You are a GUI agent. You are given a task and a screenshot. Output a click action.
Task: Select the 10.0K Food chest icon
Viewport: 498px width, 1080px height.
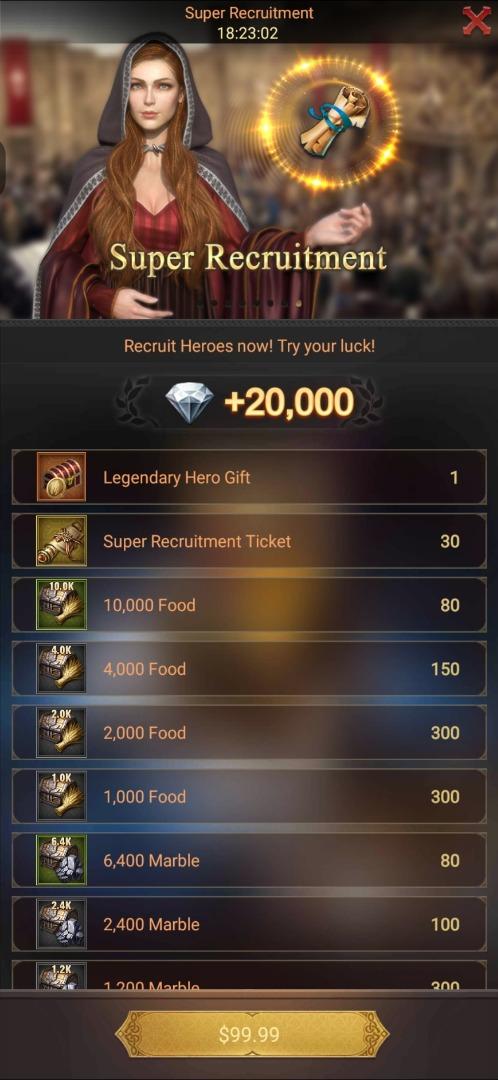click(x=61, y=605)
